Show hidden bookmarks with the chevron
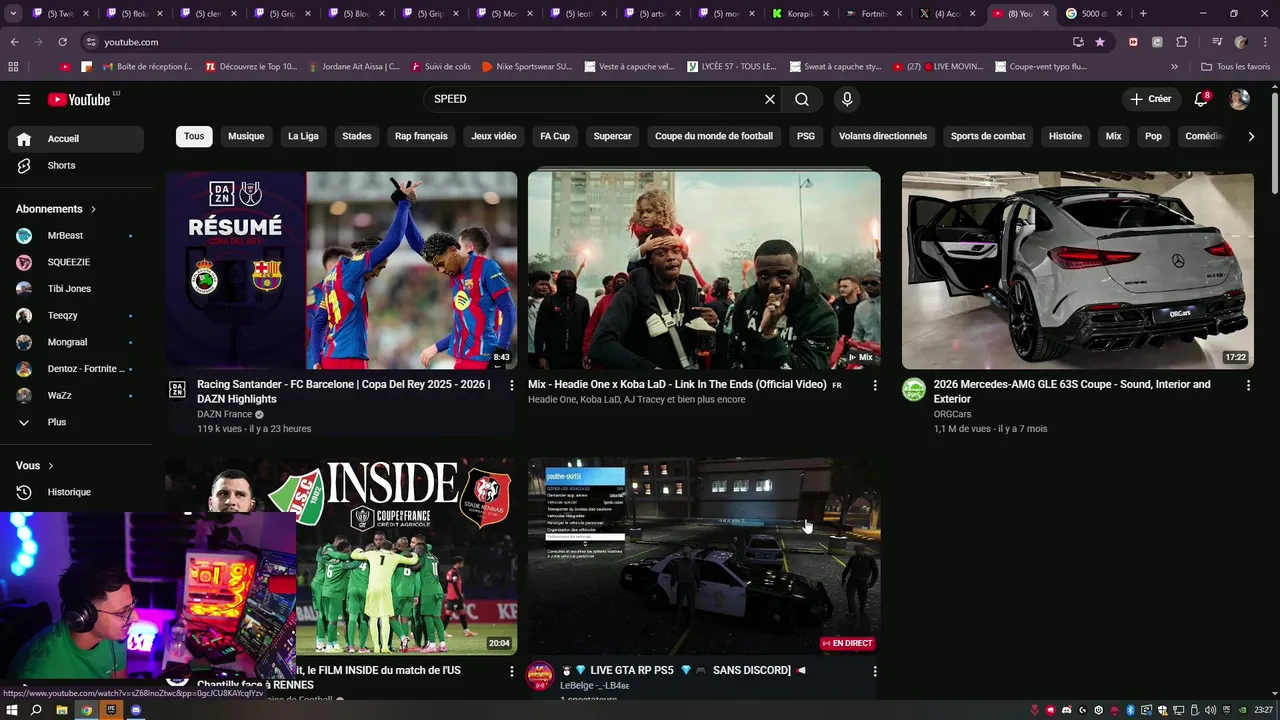The width and height of the screenshot is (1280, 720). [1174, 67]
